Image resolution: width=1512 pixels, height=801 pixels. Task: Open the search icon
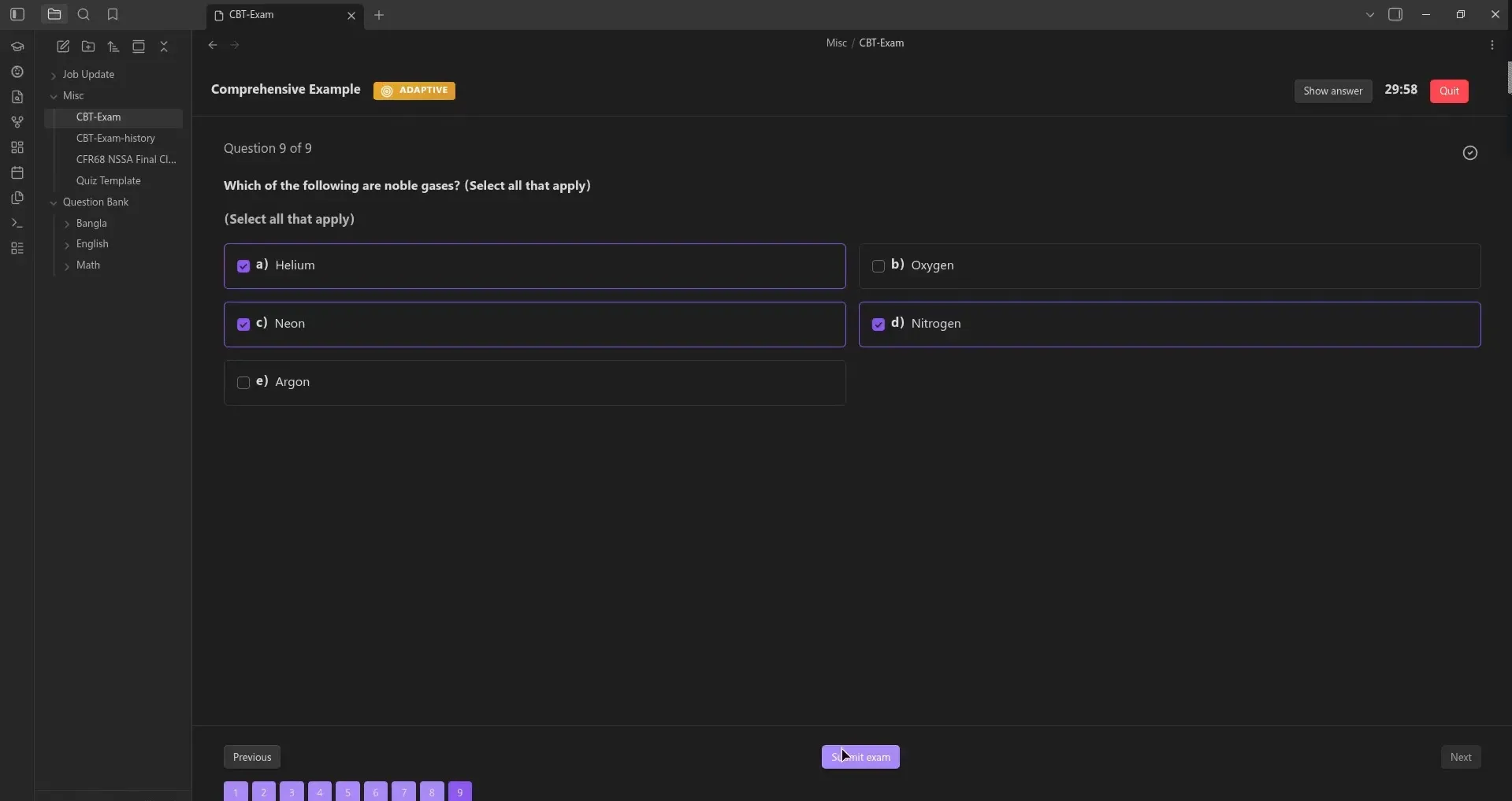click(x=84, y=14)
